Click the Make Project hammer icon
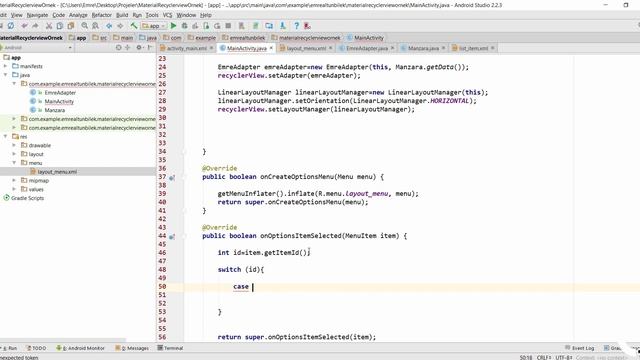 pyautogui.click(x=133, y=26)
